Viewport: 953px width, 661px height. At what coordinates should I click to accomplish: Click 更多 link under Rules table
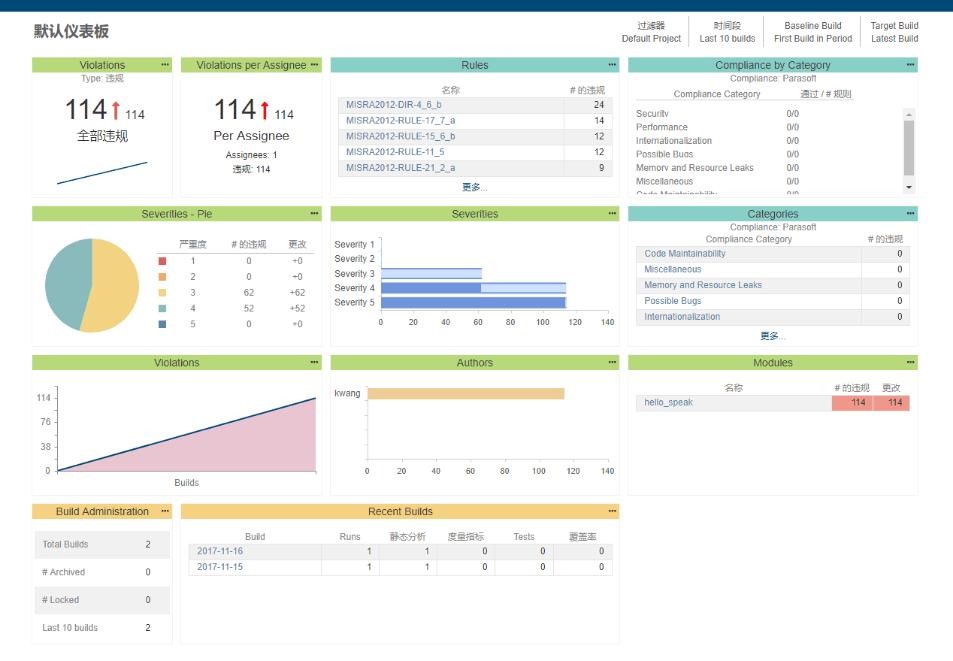click(474, 187)
